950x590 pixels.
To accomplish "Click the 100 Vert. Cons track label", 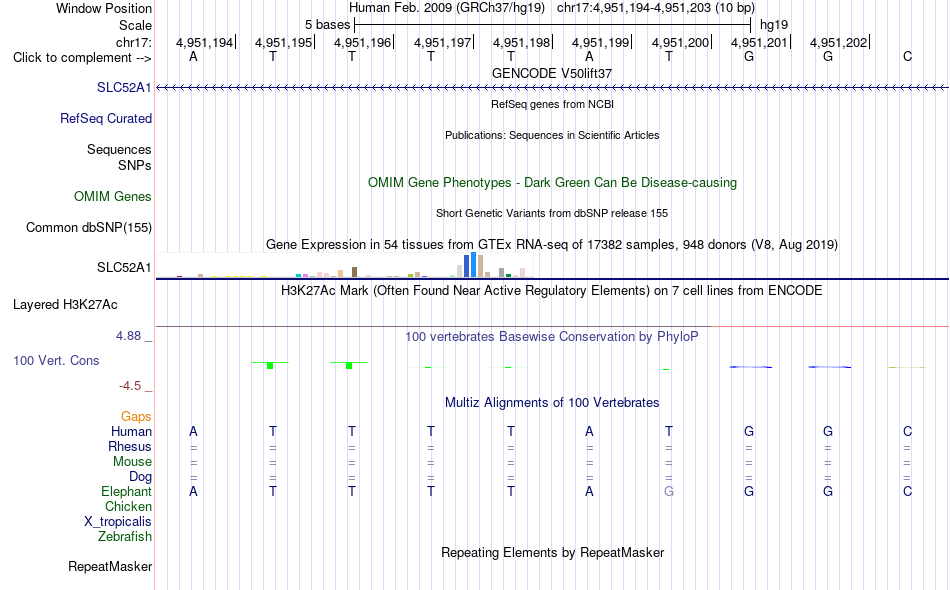I will [x=56, y=360].
